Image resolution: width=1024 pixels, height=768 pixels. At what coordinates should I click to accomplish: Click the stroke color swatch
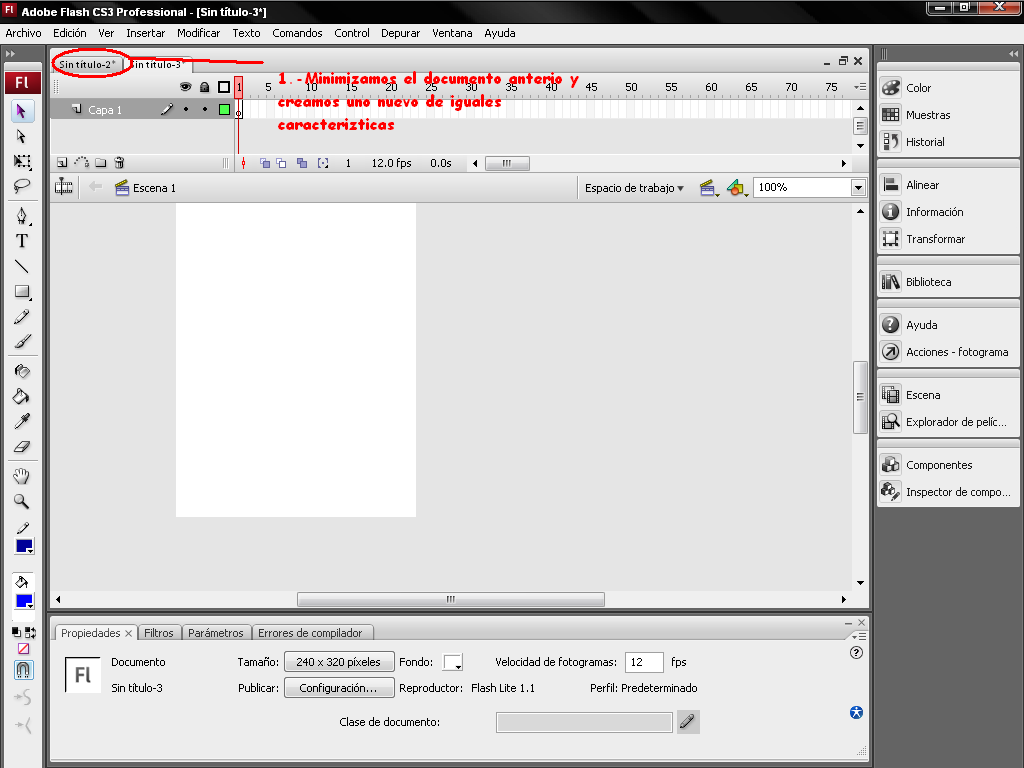(x=24, y=547)
